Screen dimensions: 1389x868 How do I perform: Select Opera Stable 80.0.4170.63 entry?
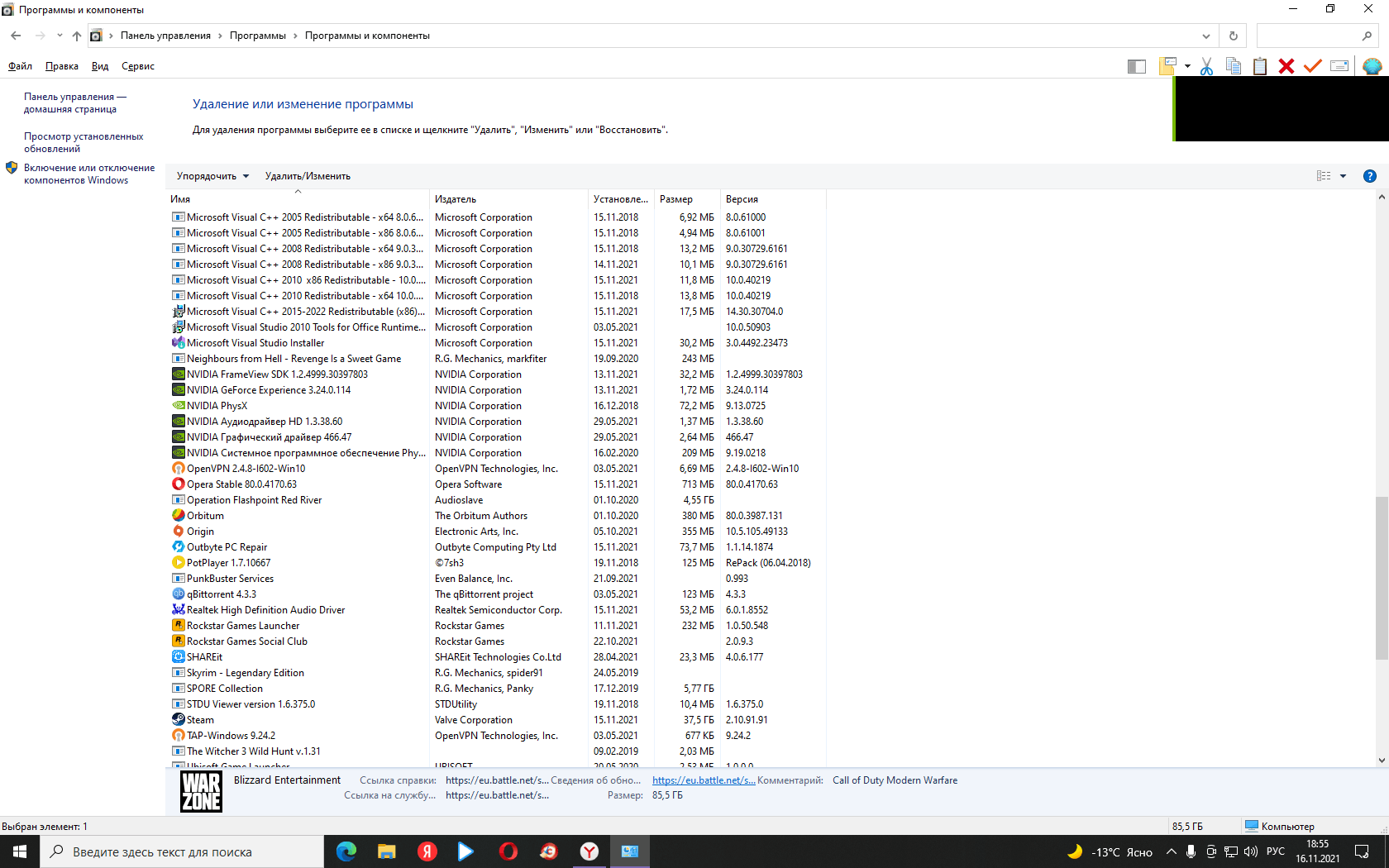click(x=241, y=484)
